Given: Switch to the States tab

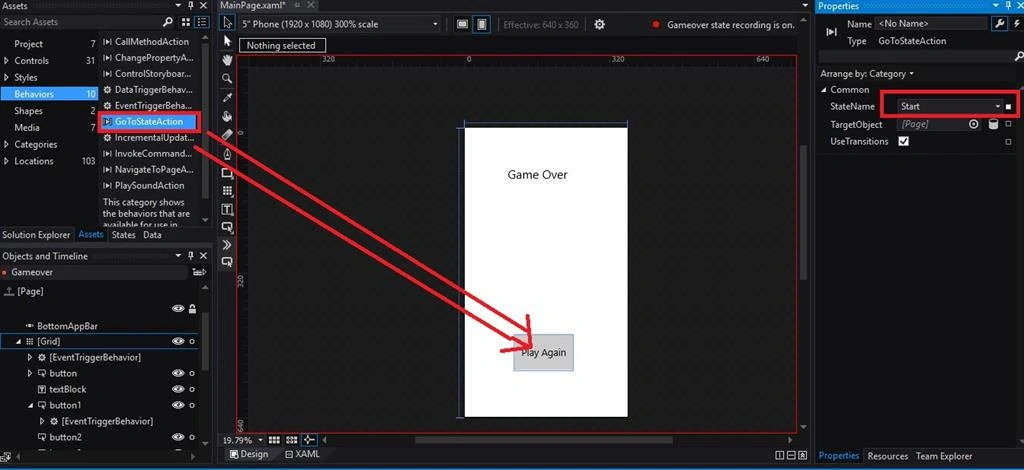Looking at the screenshot, I should (123, 235).
